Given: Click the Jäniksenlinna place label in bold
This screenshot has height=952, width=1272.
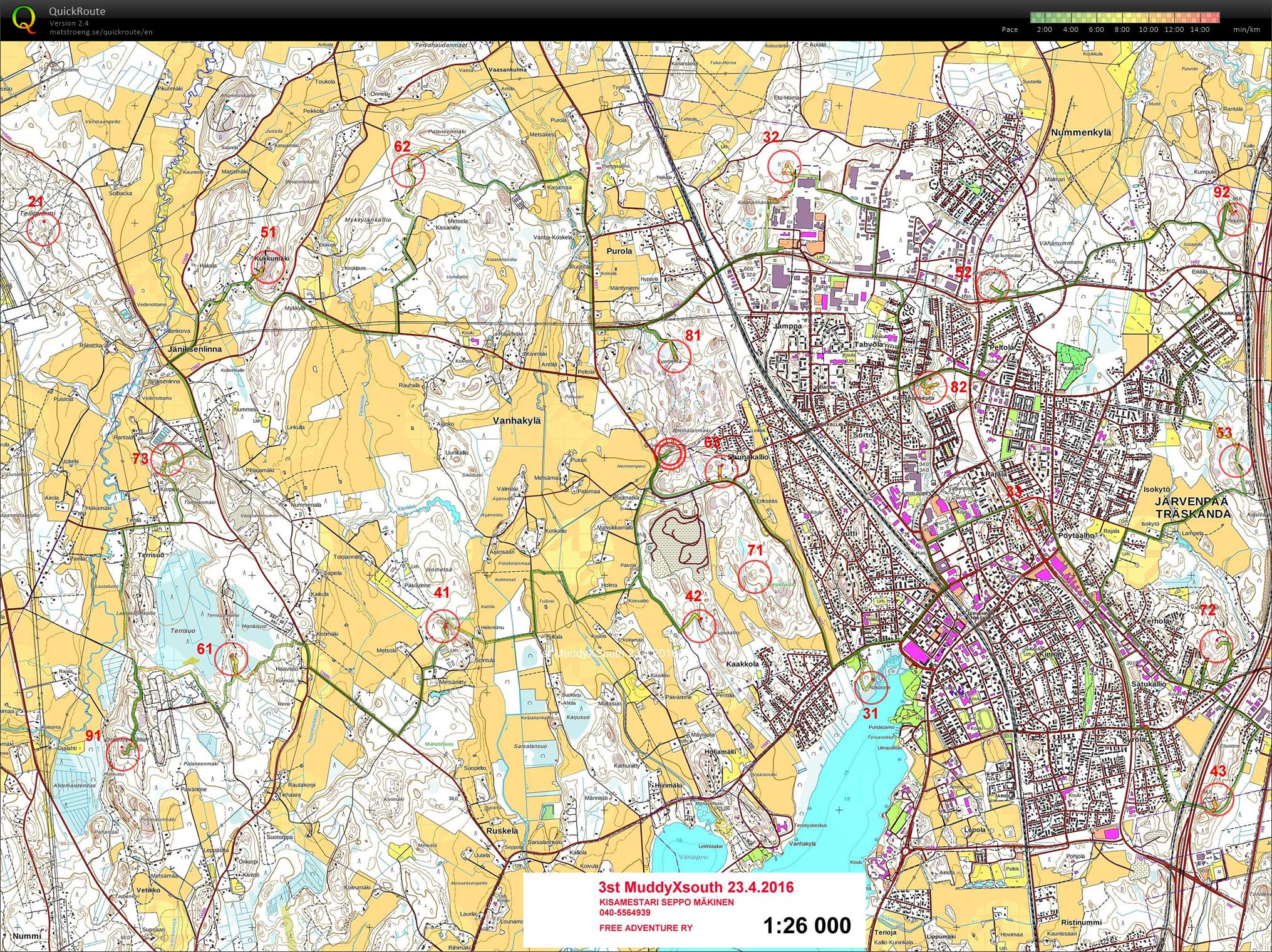Looking at the screenshot, I should tap(195, 349).
